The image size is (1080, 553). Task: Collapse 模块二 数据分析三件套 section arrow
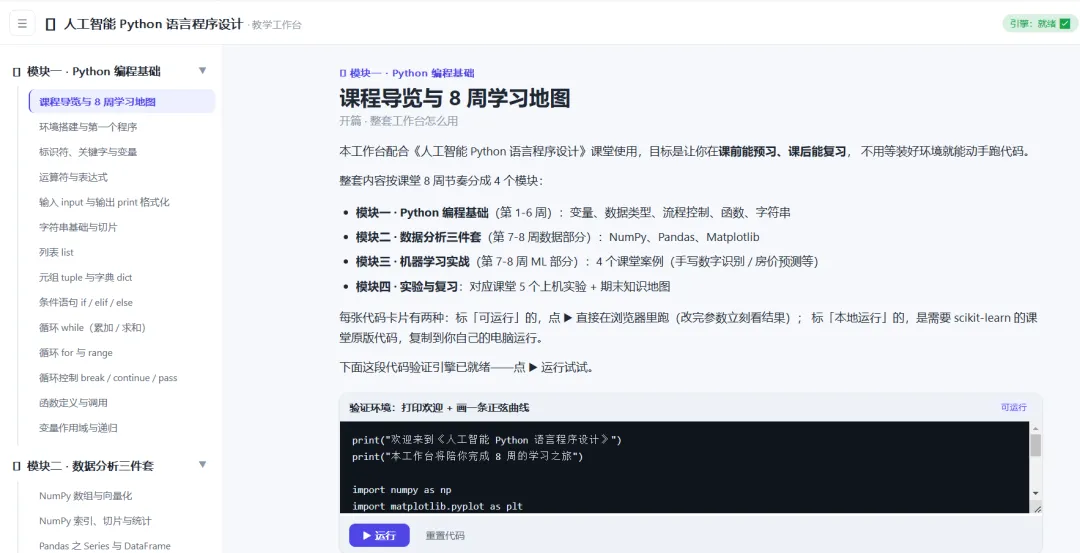202,465
